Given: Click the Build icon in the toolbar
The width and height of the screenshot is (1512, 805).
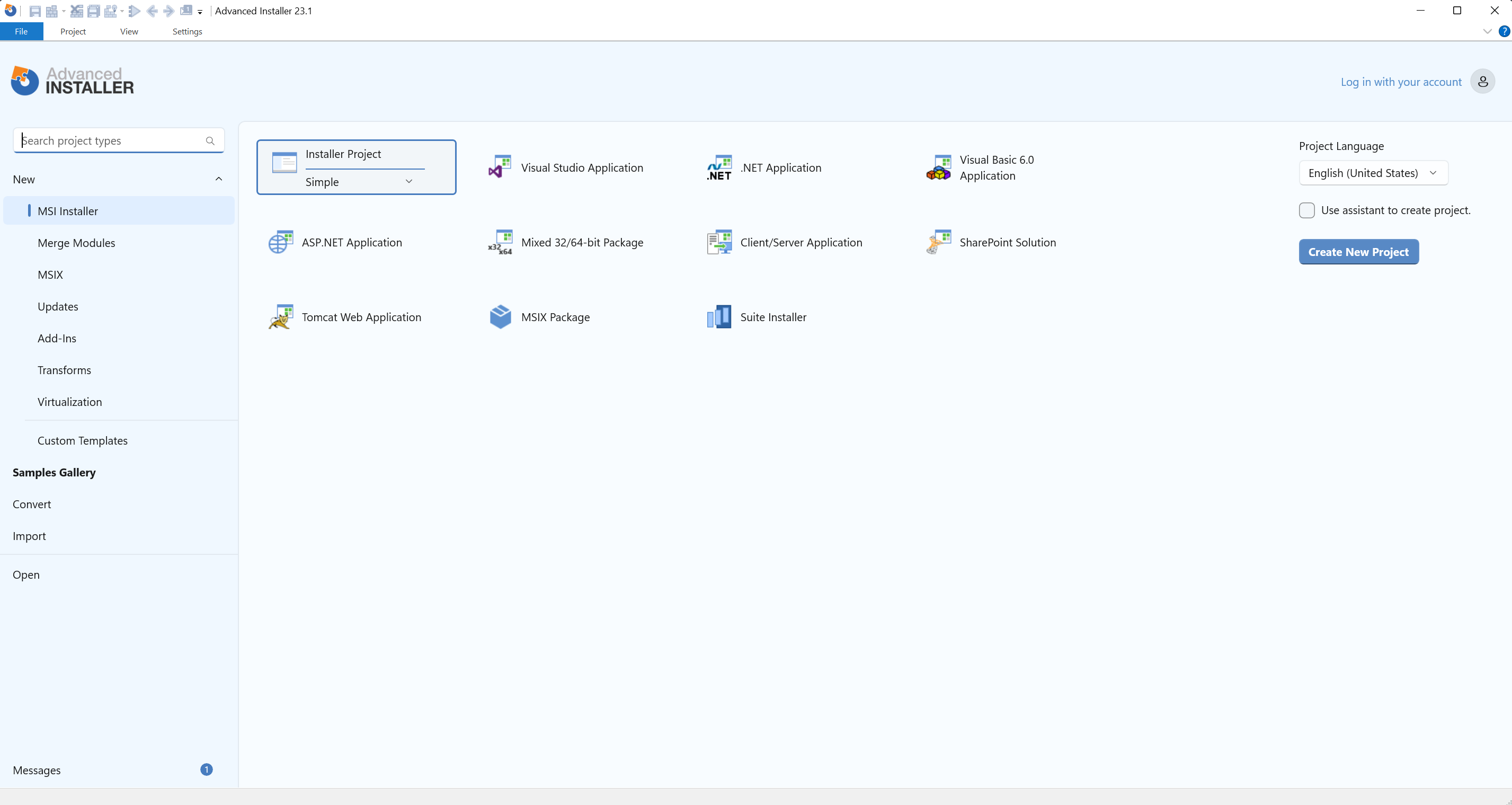Looking at the screenshot, I should (52, 11).
